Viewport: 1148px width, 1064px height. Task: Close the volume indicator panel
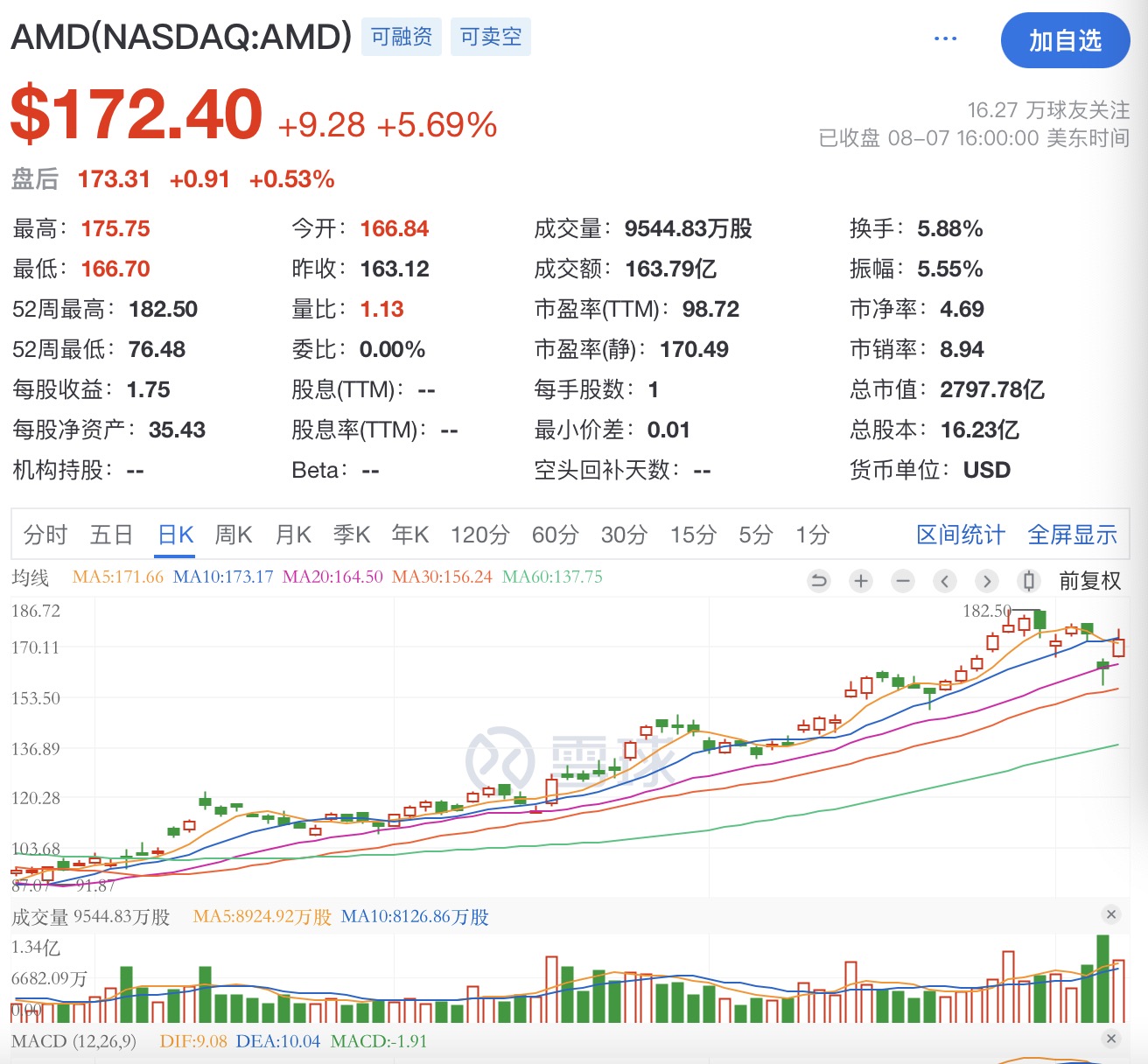pyautogui.click(x=1111, y=914)
